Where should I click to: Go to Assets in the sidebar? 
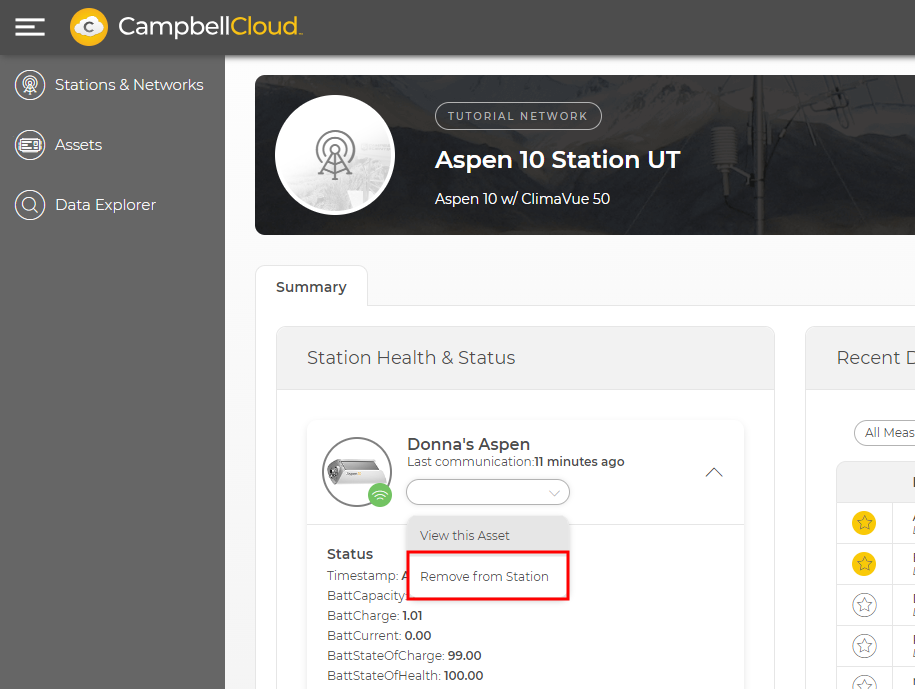(x=58, y=145)
